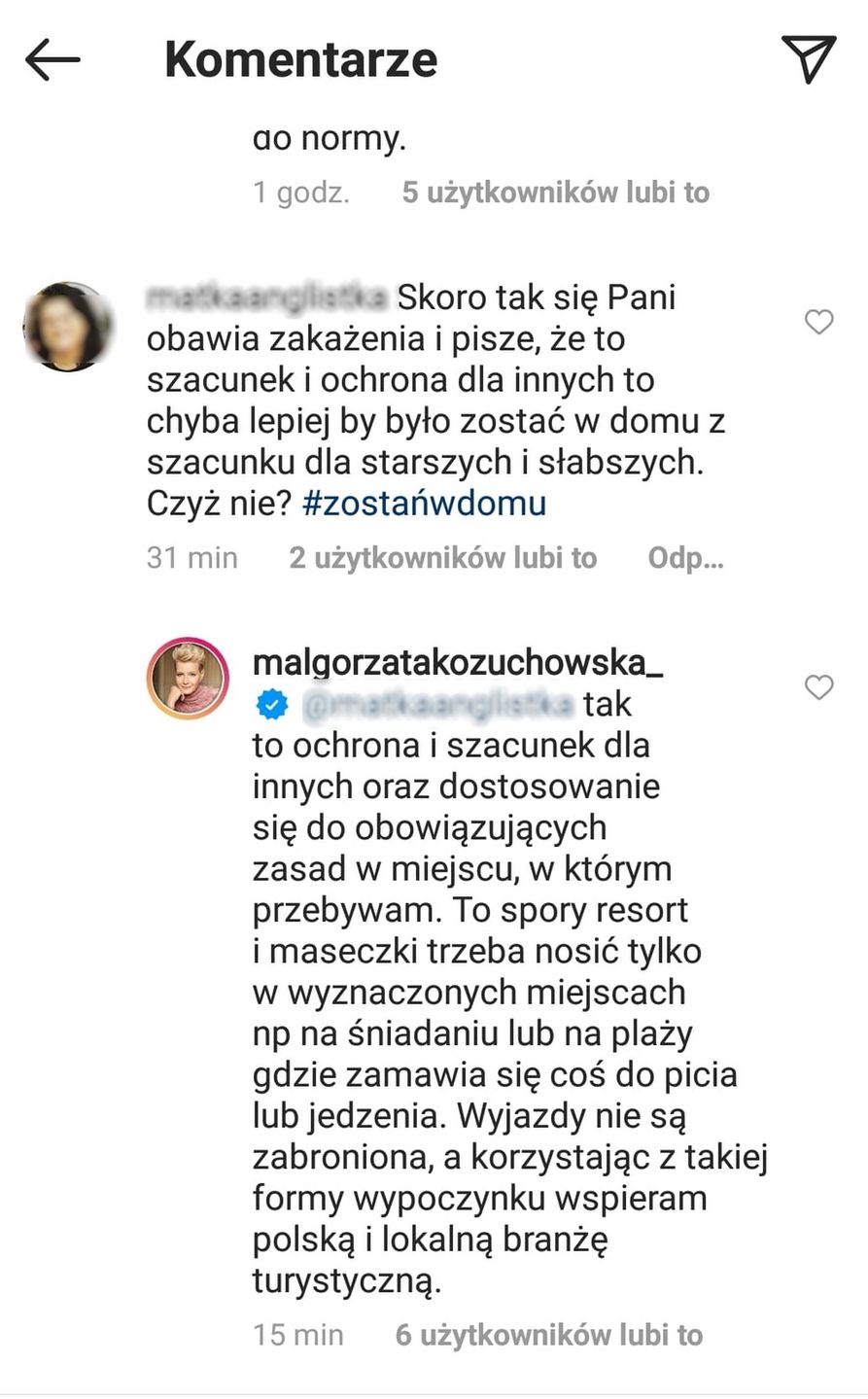Tap the '1 godz.' timestamp
Viewport: 868px width, 1399px height.
[301, 192]
